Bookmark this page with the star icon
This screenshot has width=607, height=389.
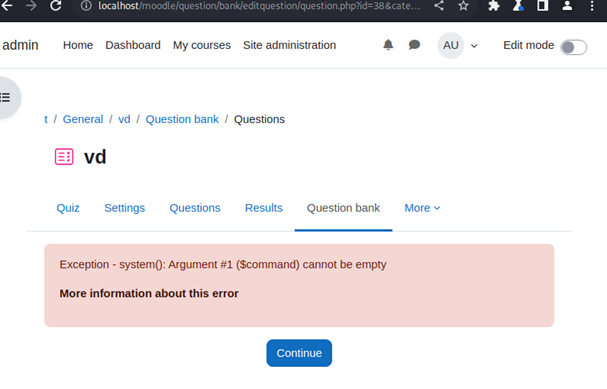(463, 6)
